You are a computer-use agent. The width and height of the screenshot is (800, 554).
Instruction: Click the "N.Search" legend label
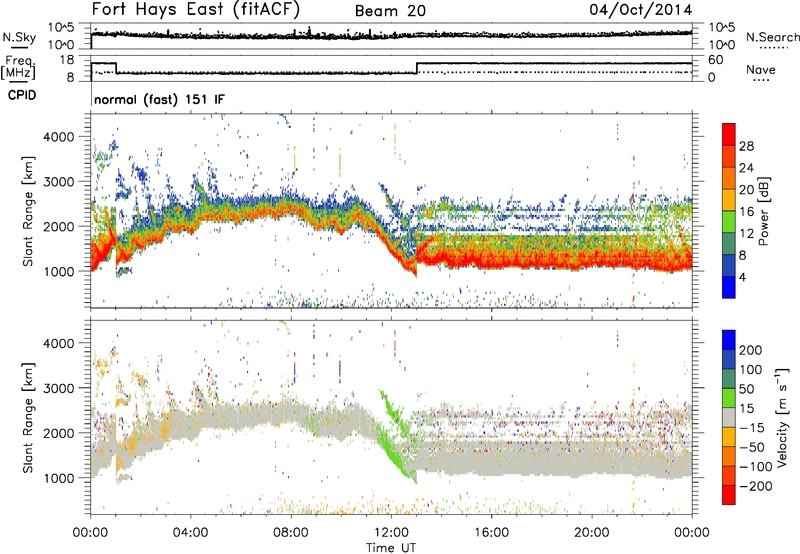(772, 37)
